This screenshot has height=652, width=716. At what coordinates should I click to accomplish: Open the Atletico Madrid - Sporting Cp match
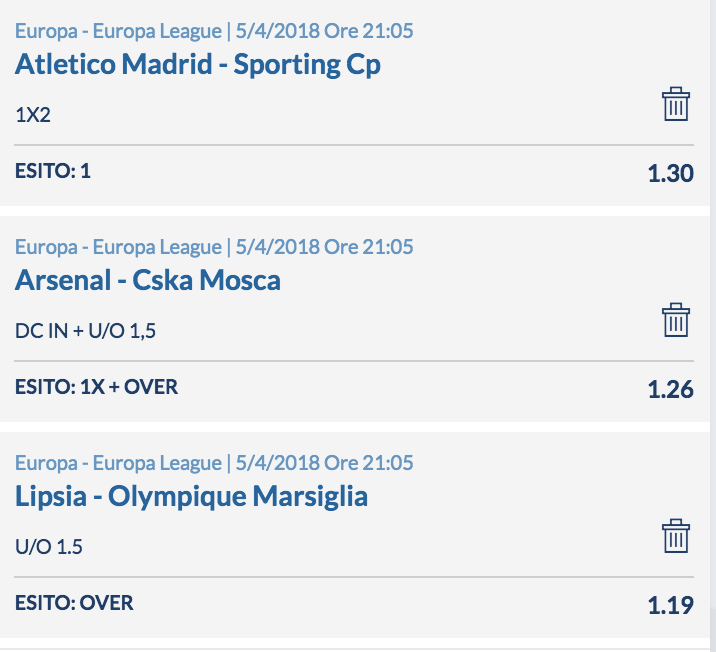coord(198,64)
